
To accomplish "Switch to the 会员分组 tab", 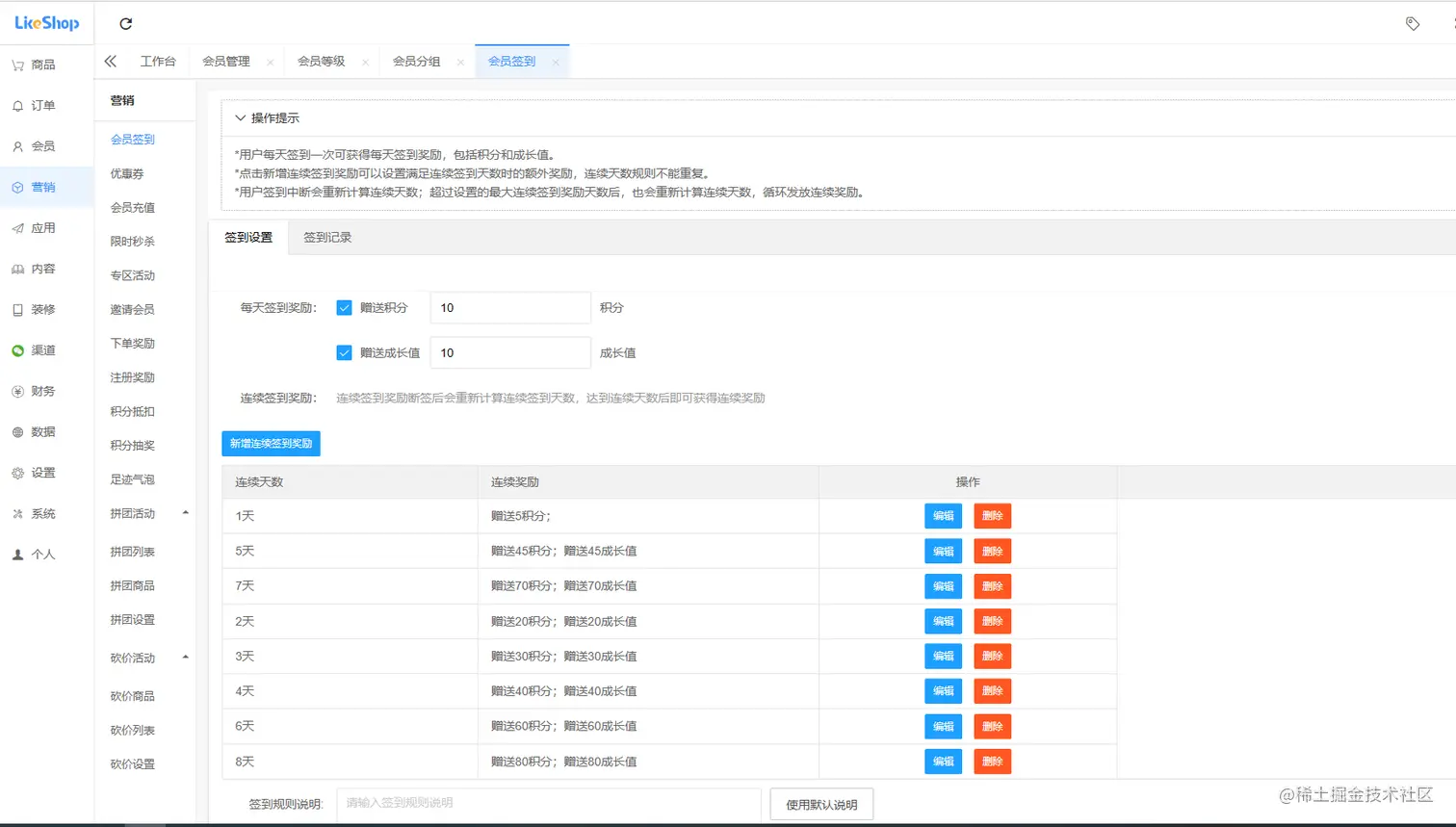I will pyautogui.click(x=417, y=61).
